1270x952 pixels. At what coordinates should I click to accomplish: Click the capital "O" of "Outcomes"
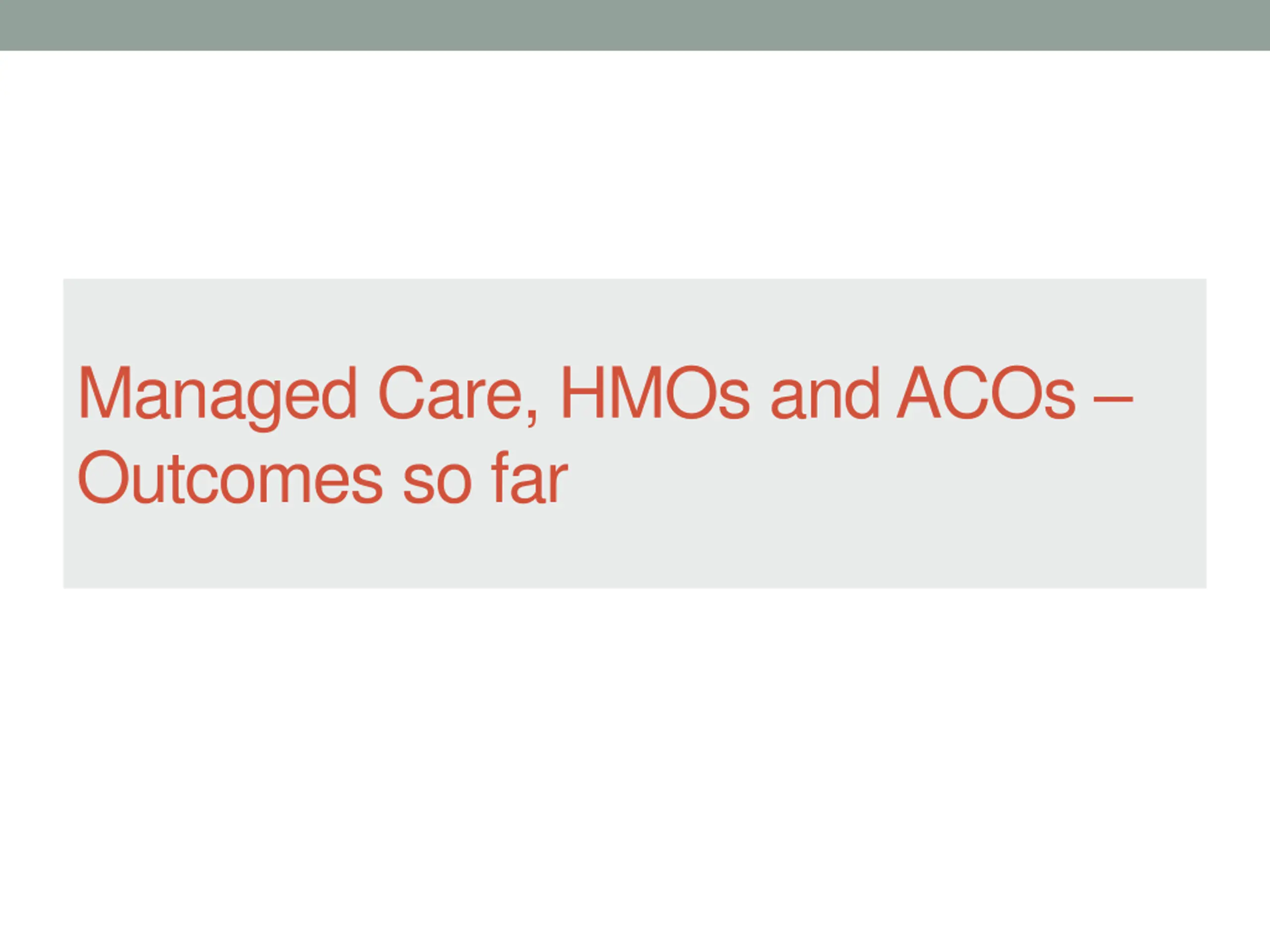tap(103, 478)
